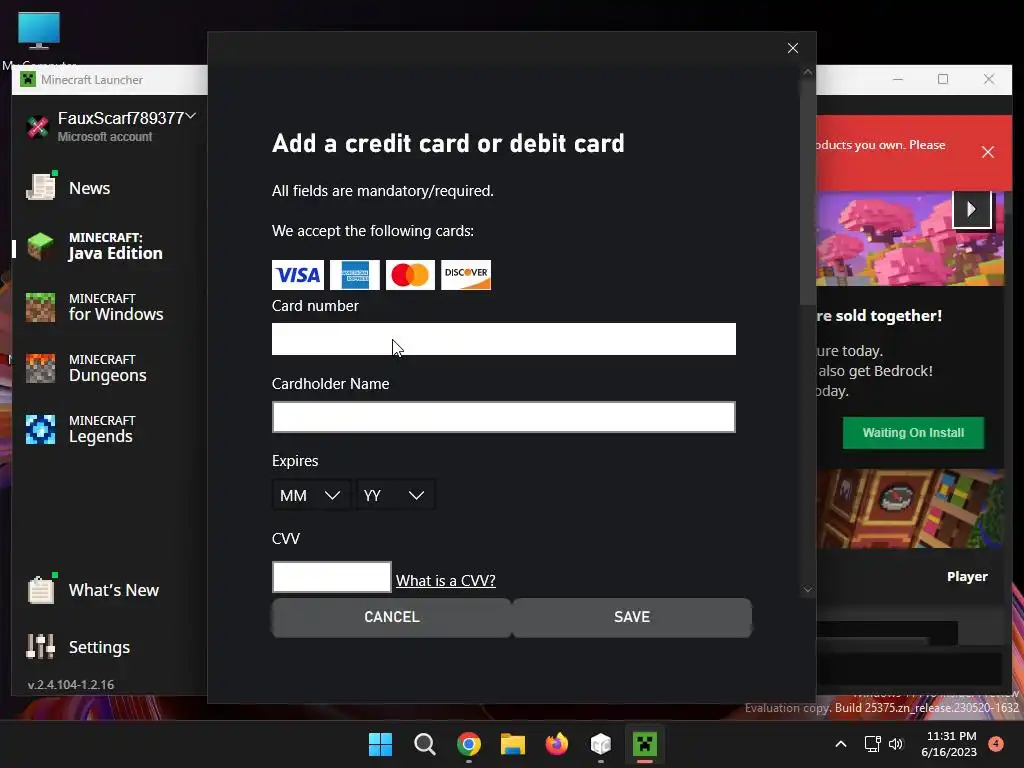Open the Windows Start menu
This screenshot has height=768, width=1024.
tap(380, 744)
